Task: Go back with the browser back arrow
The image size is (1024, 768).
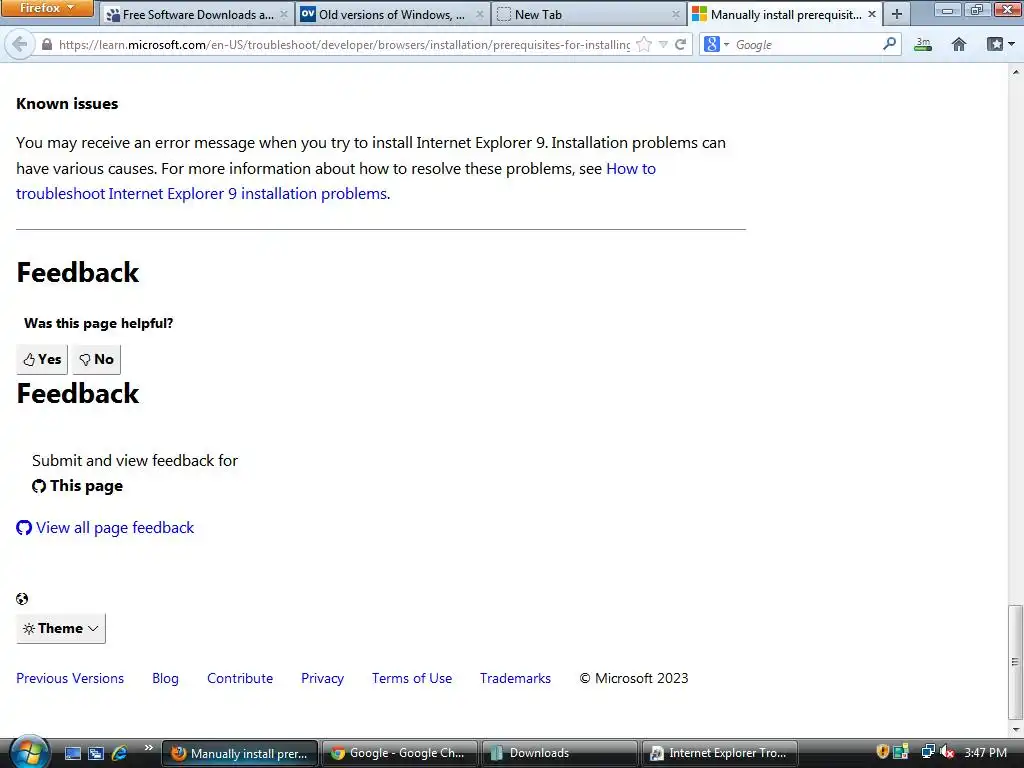Action: 19,44
